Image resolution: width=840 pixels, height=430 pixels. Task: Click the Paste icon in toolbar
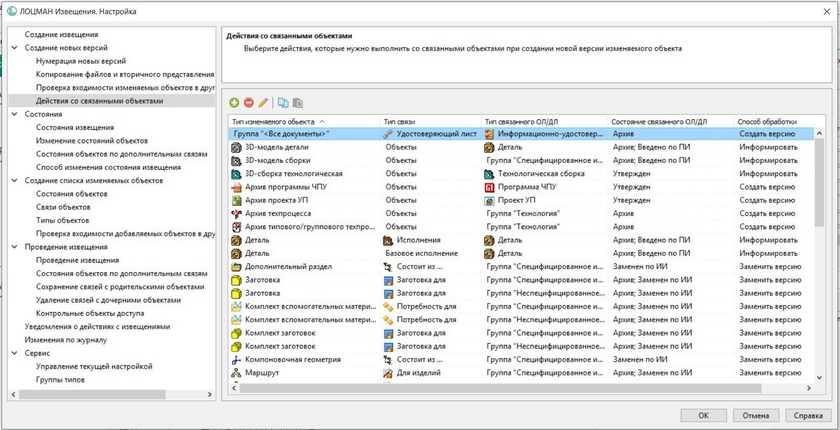click(298, 103)
